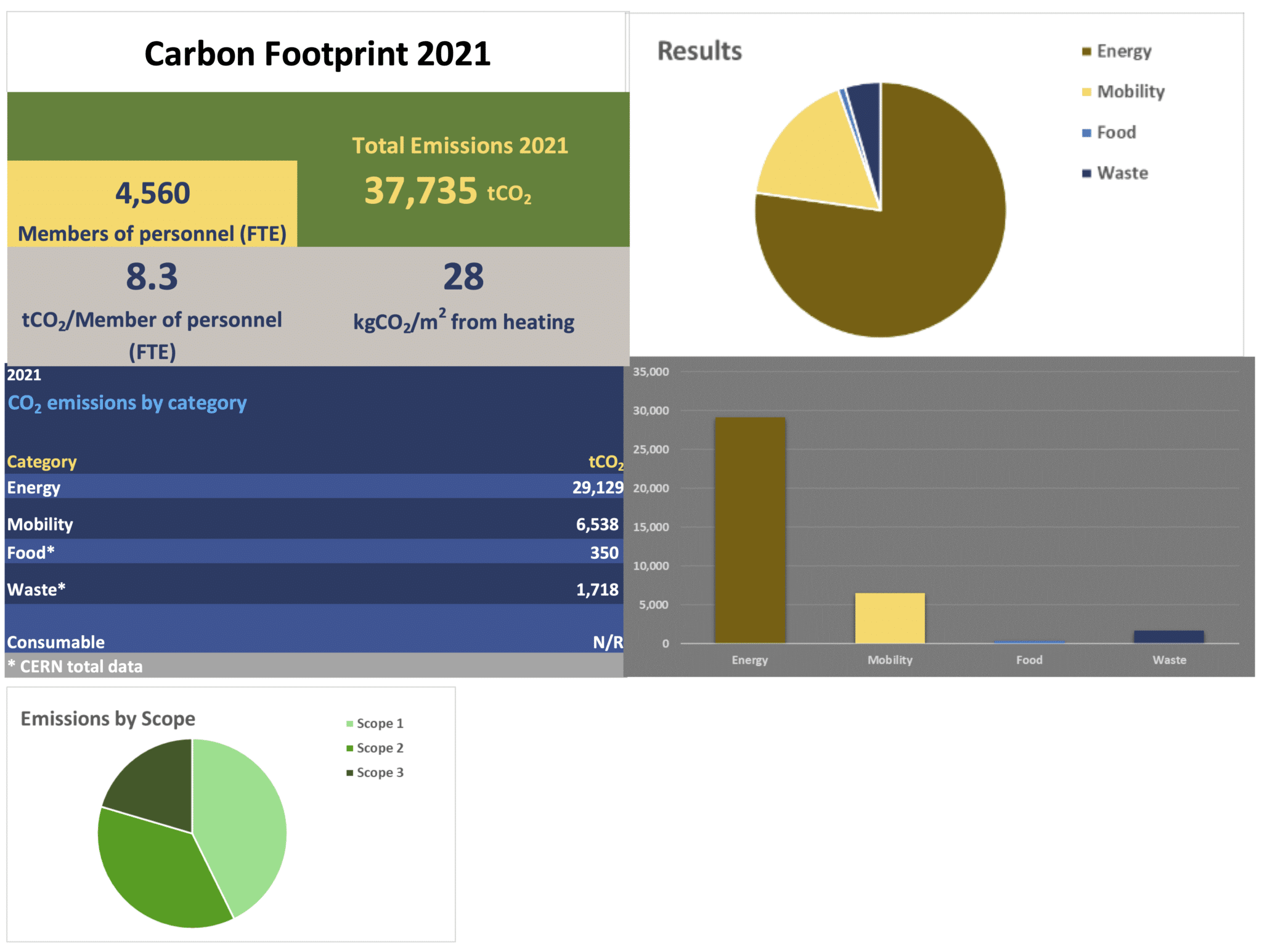Select the Scope 1 legend entry
This screenshot has height=952, width=1262.
tap(375, 723)
